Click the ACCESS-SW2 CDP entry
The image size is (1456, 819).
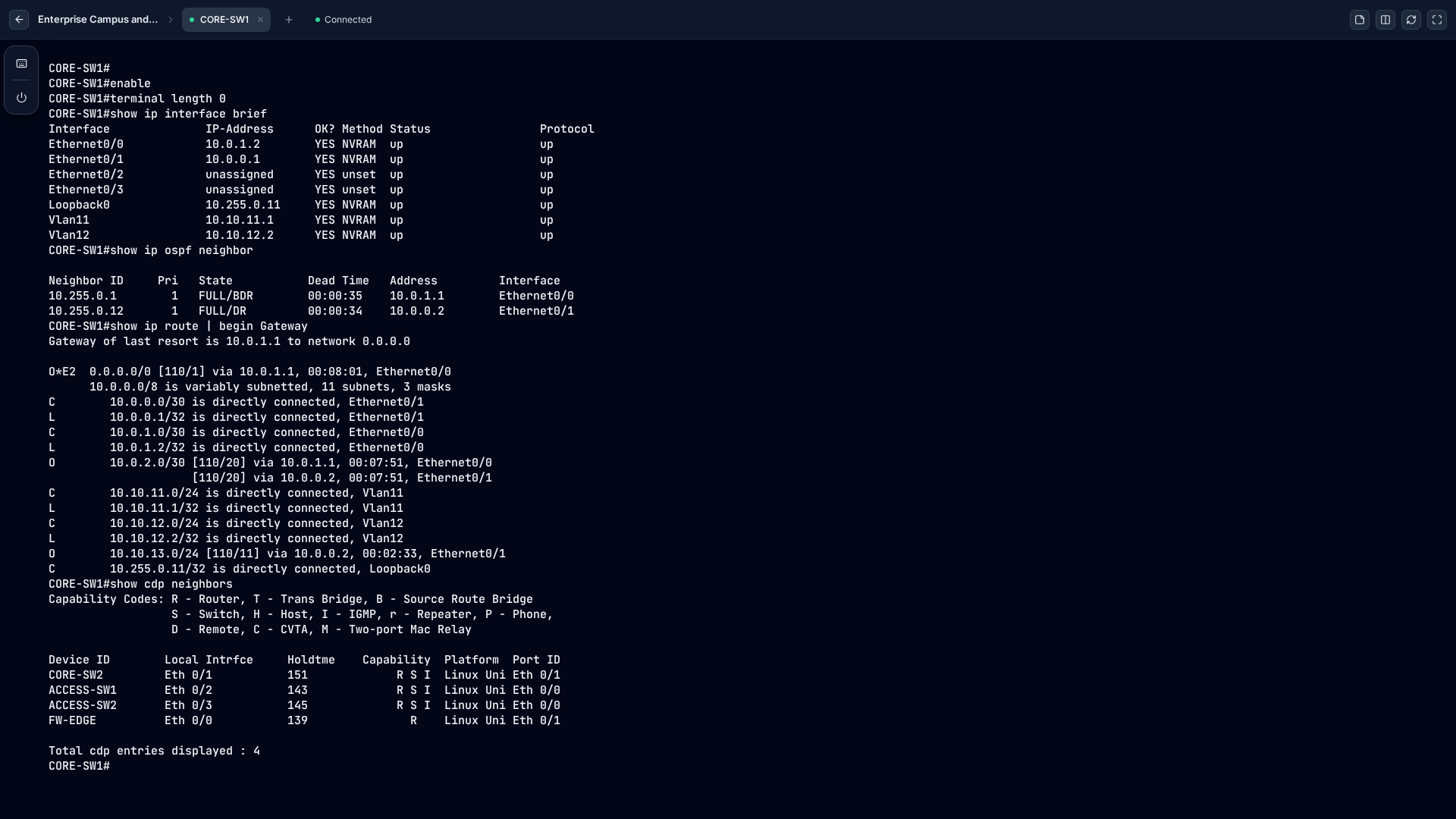point(304,705)
